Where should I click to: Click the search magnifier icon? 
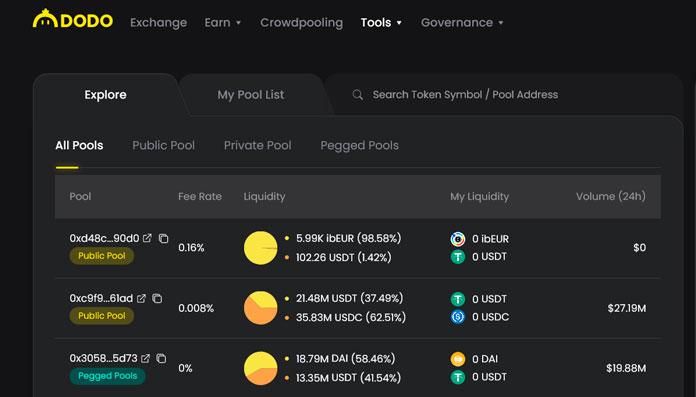pos(358,95)
